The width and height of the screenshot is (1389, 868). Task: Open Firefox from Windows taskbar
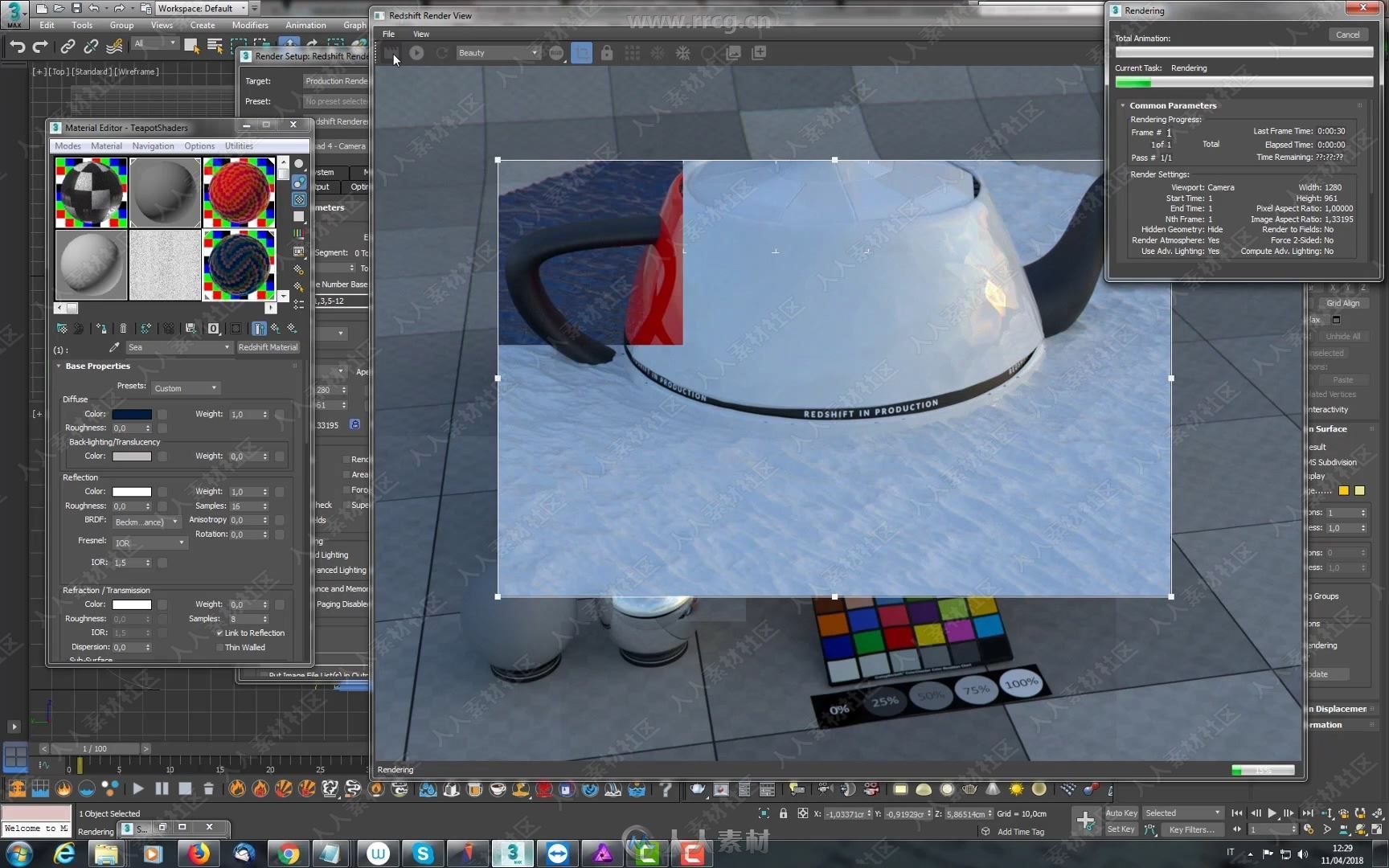click(198, 853)
